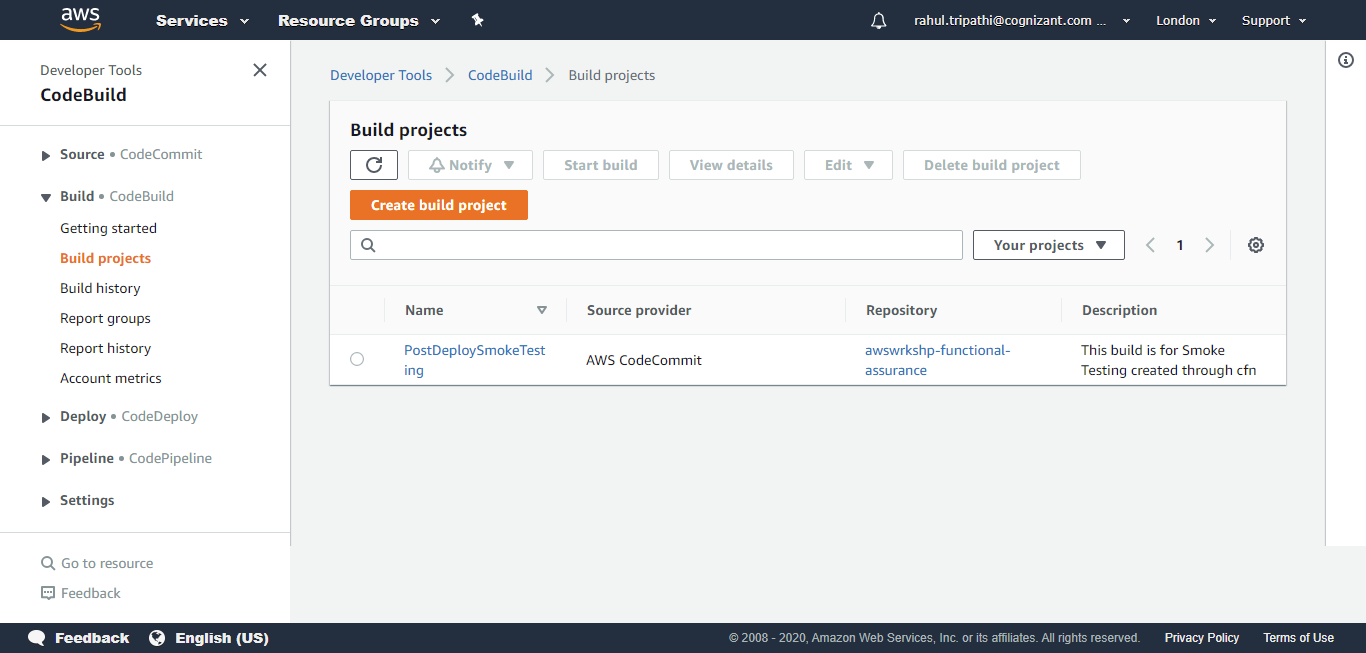The width and height of the screenshot is (1366, 653).
Task: Click the AWS CodeCommit source provider cell
Action: pos(644,360)
